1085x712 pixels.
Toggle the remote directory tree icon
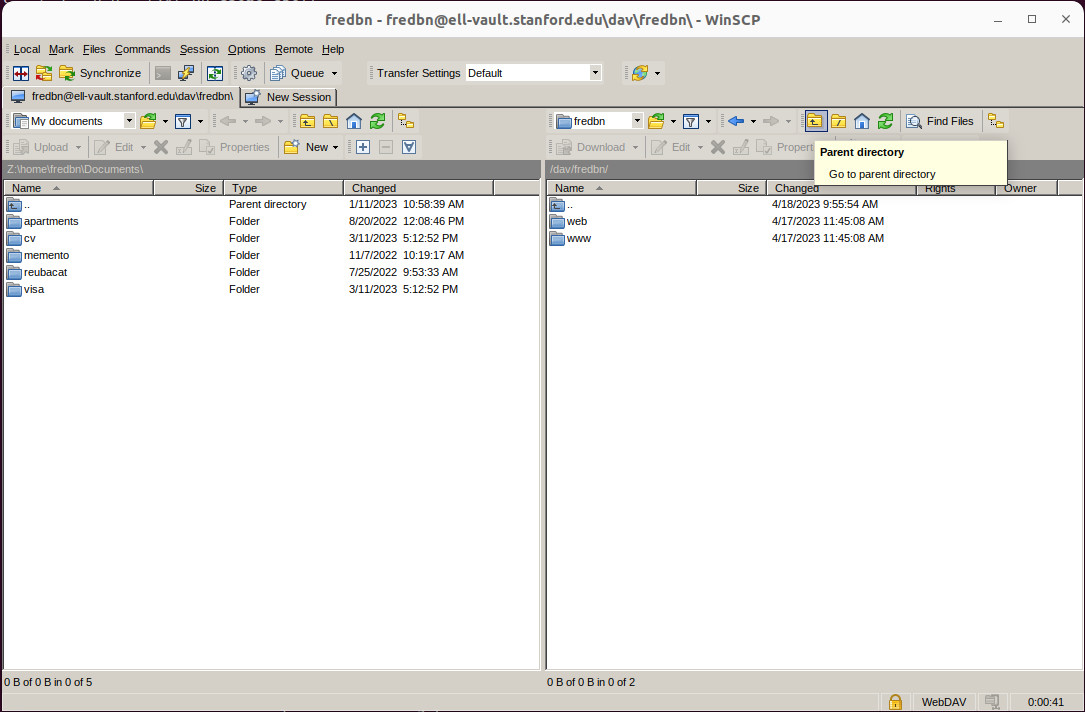click(995, 121)
